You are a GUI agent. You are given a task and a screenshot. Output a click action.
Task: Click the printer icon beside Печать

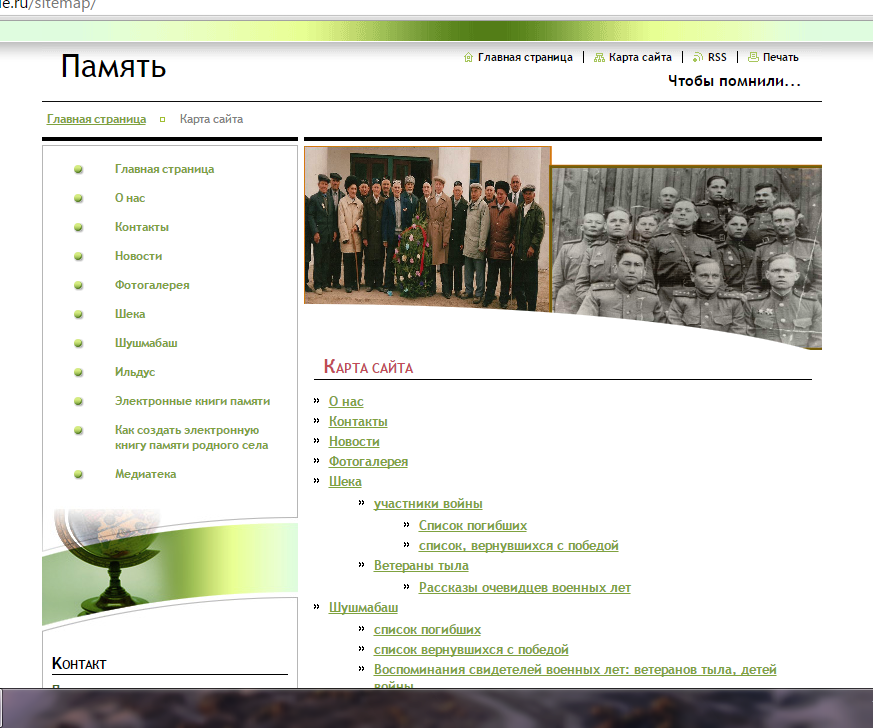pyautogui.click(x=753, y=57)
